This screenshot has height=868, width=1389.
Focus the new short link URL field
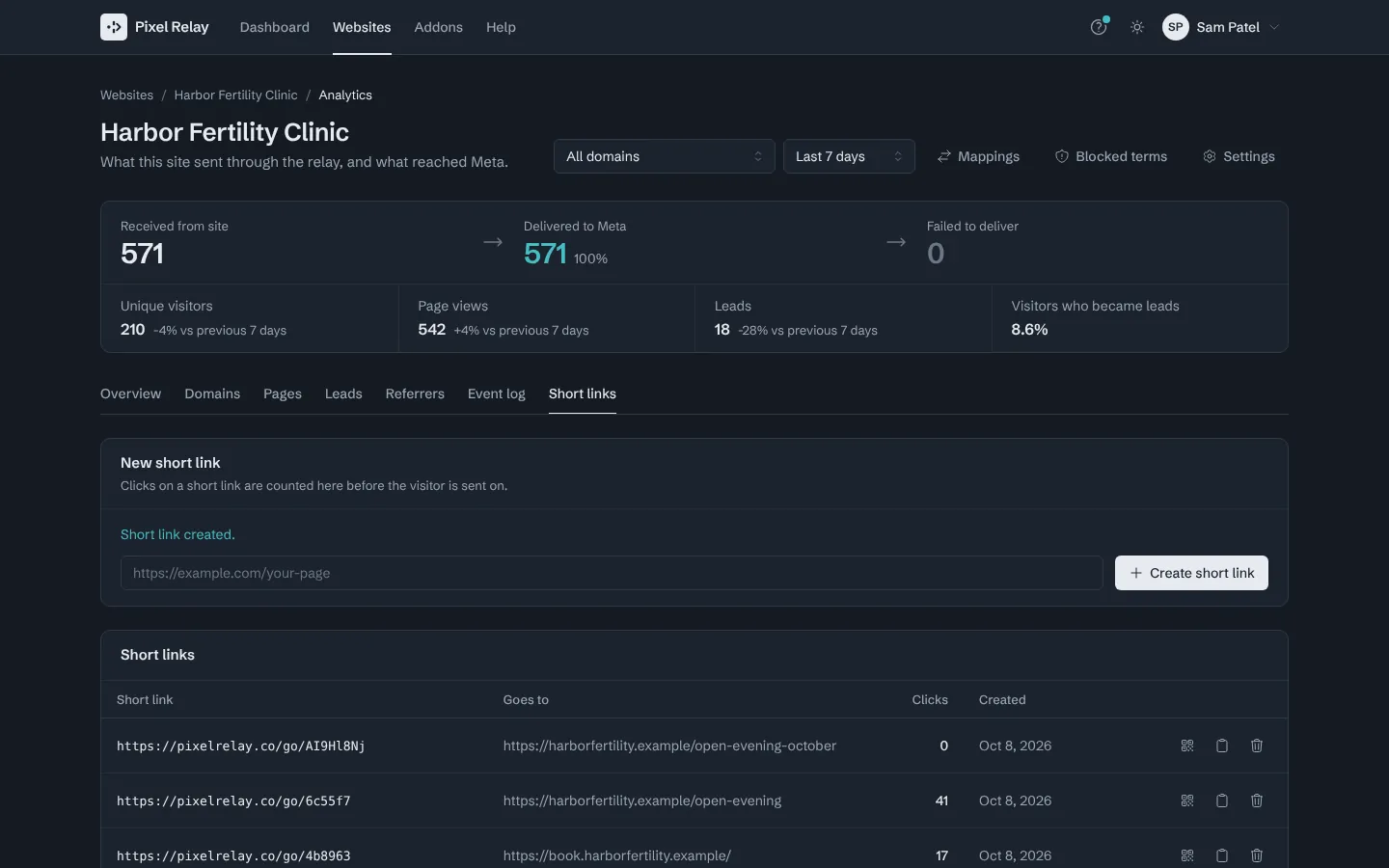pos(612,573)
